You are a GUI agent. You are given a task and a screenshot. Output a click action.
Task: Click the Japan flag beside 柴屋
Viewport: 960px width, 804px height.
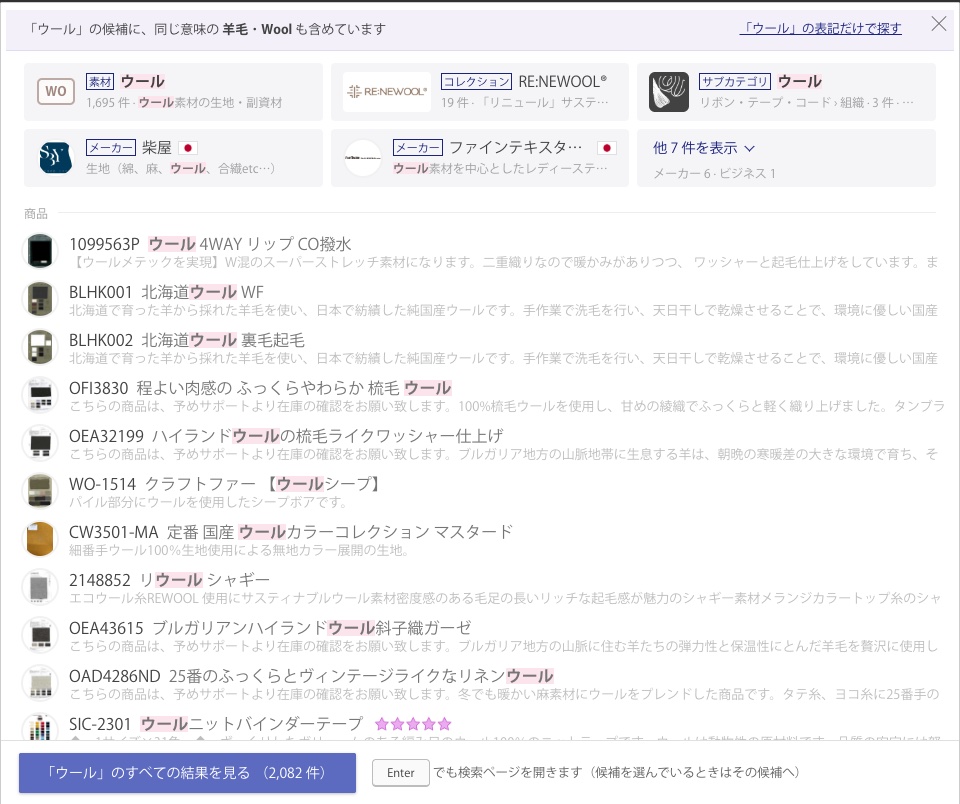coord(188,148)
